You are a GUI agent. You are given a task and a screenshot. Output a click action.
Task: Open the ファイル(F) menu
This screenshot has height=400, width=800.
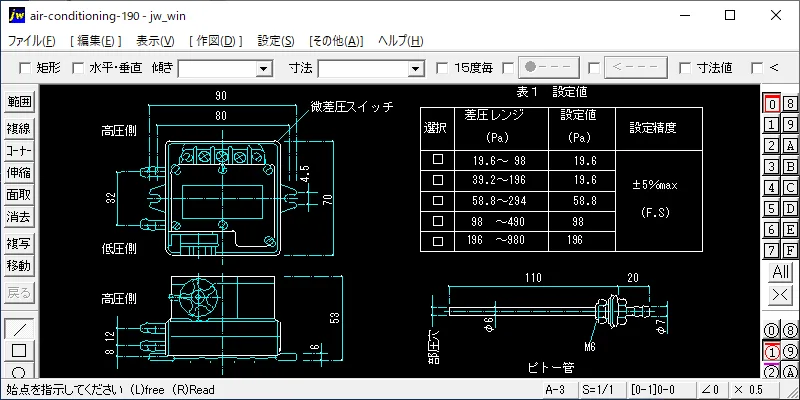(32, 41)
